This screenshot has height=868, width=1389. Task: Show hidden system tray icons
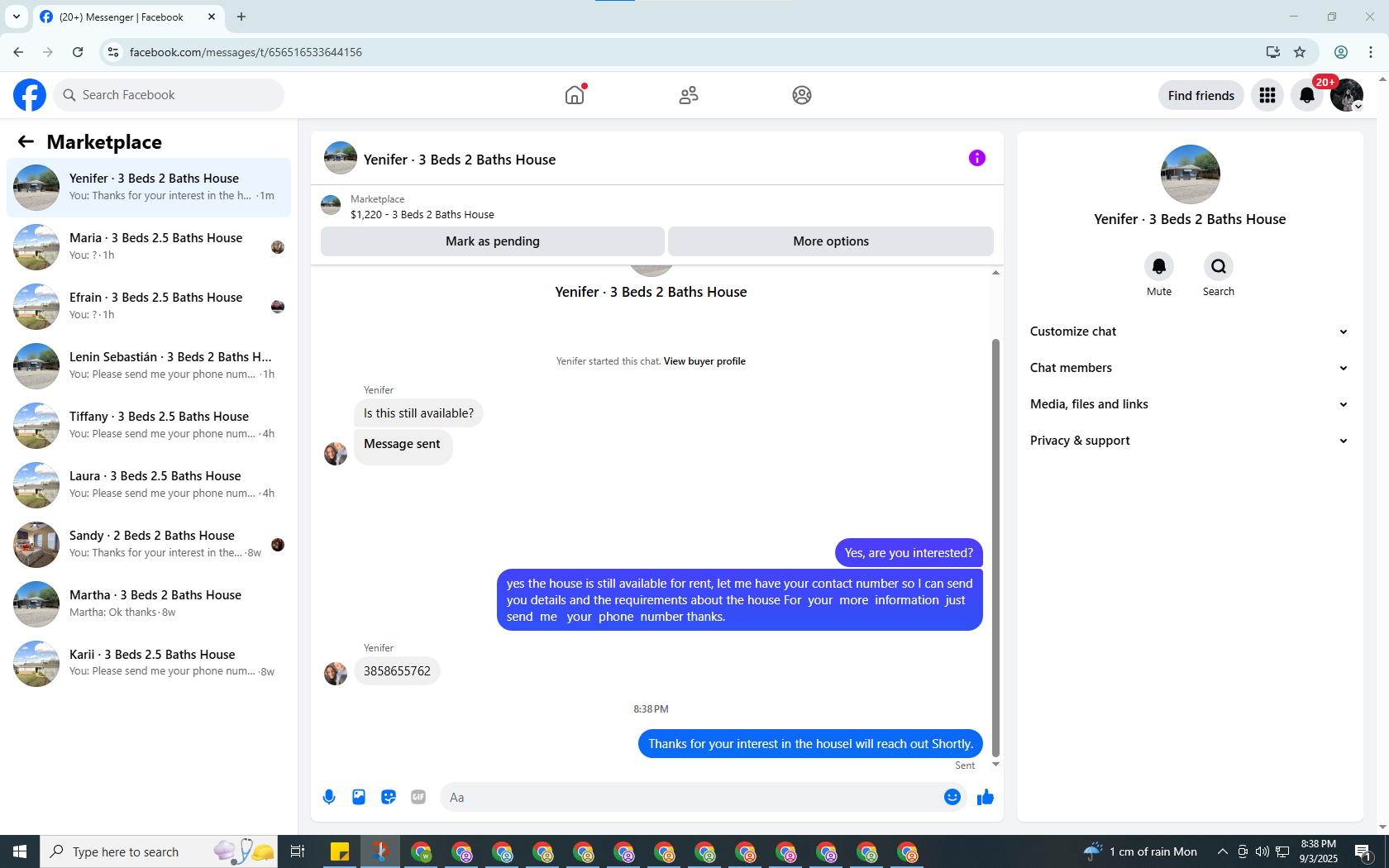(x=1222, y=851)
